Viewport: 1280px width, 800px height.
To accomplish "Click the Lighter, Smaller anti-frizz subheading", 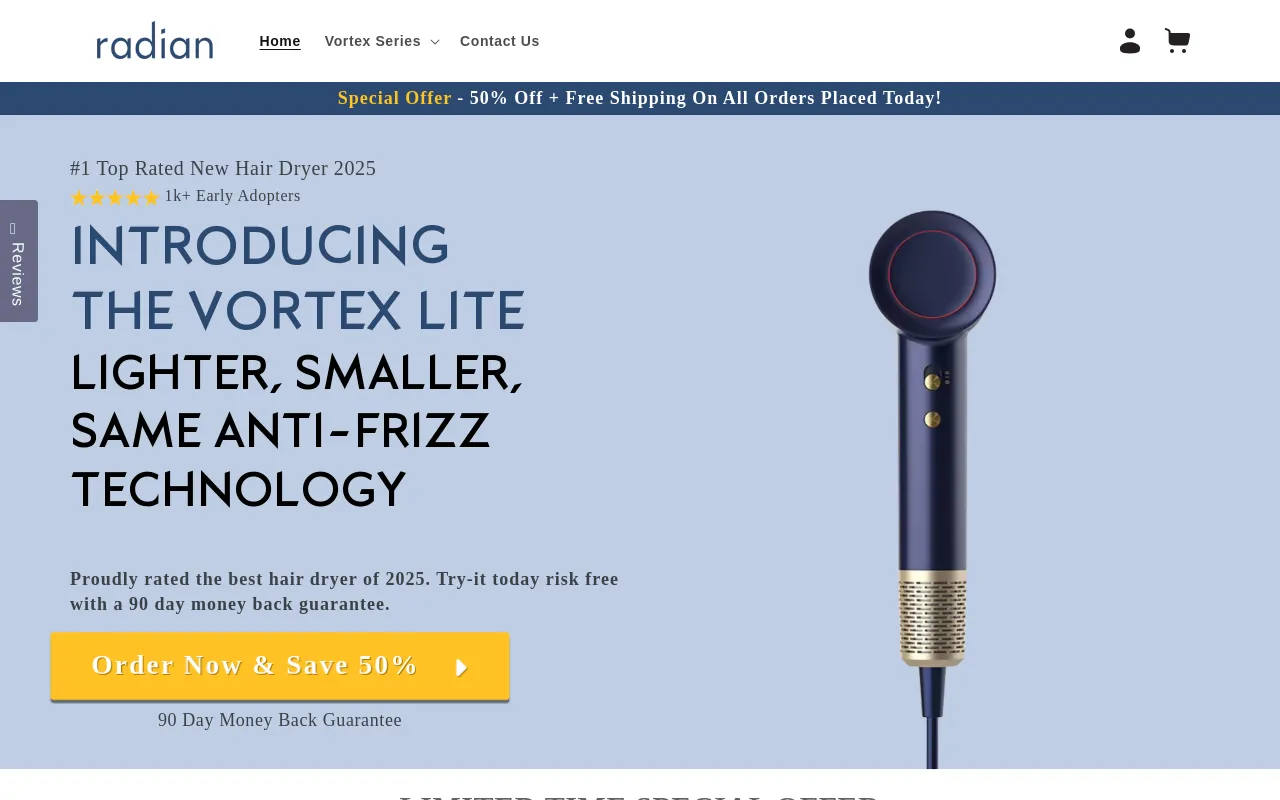I will [x=296, y=431].
